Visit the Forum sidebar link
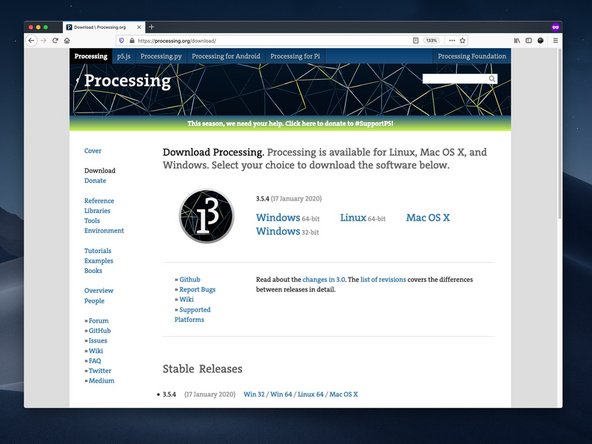Image resolution: width=592 pixels, height=444 pixels. click(98, 321)
